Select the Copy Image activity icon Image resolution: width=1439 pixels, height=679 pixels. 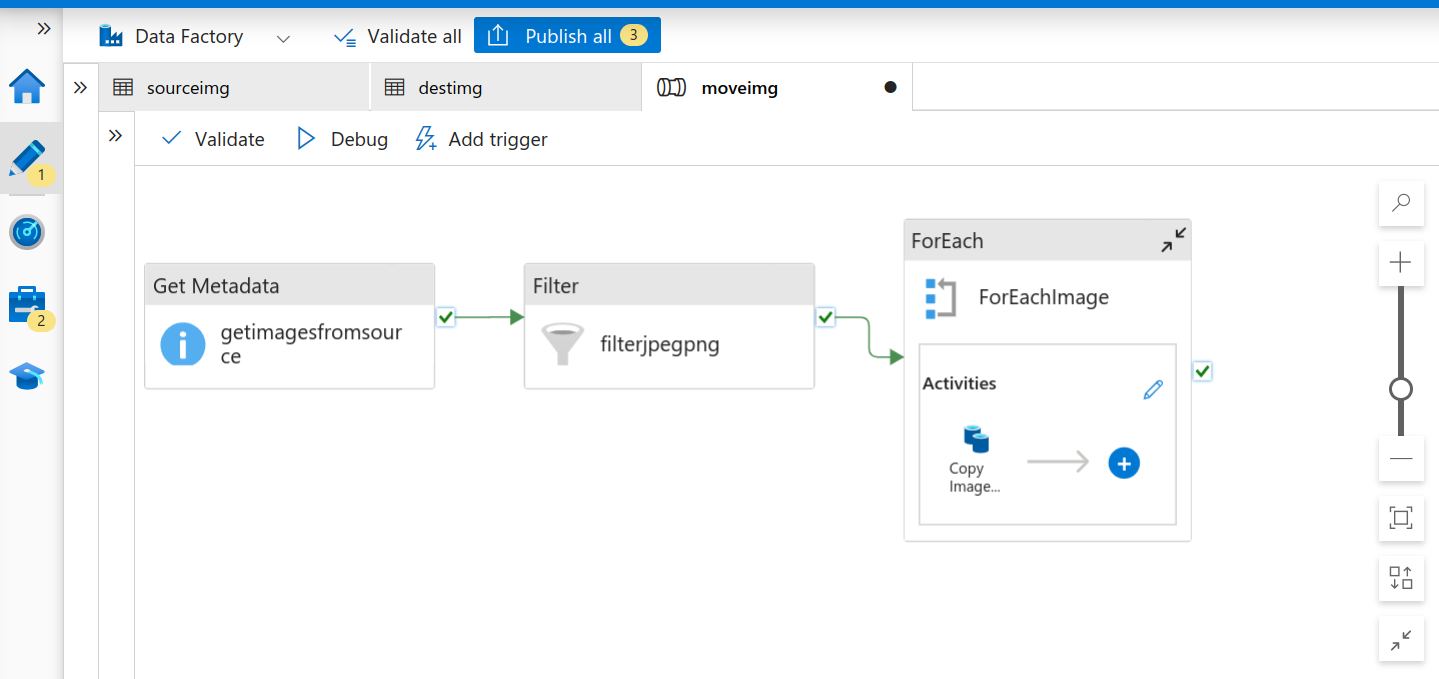coord(976,439)
